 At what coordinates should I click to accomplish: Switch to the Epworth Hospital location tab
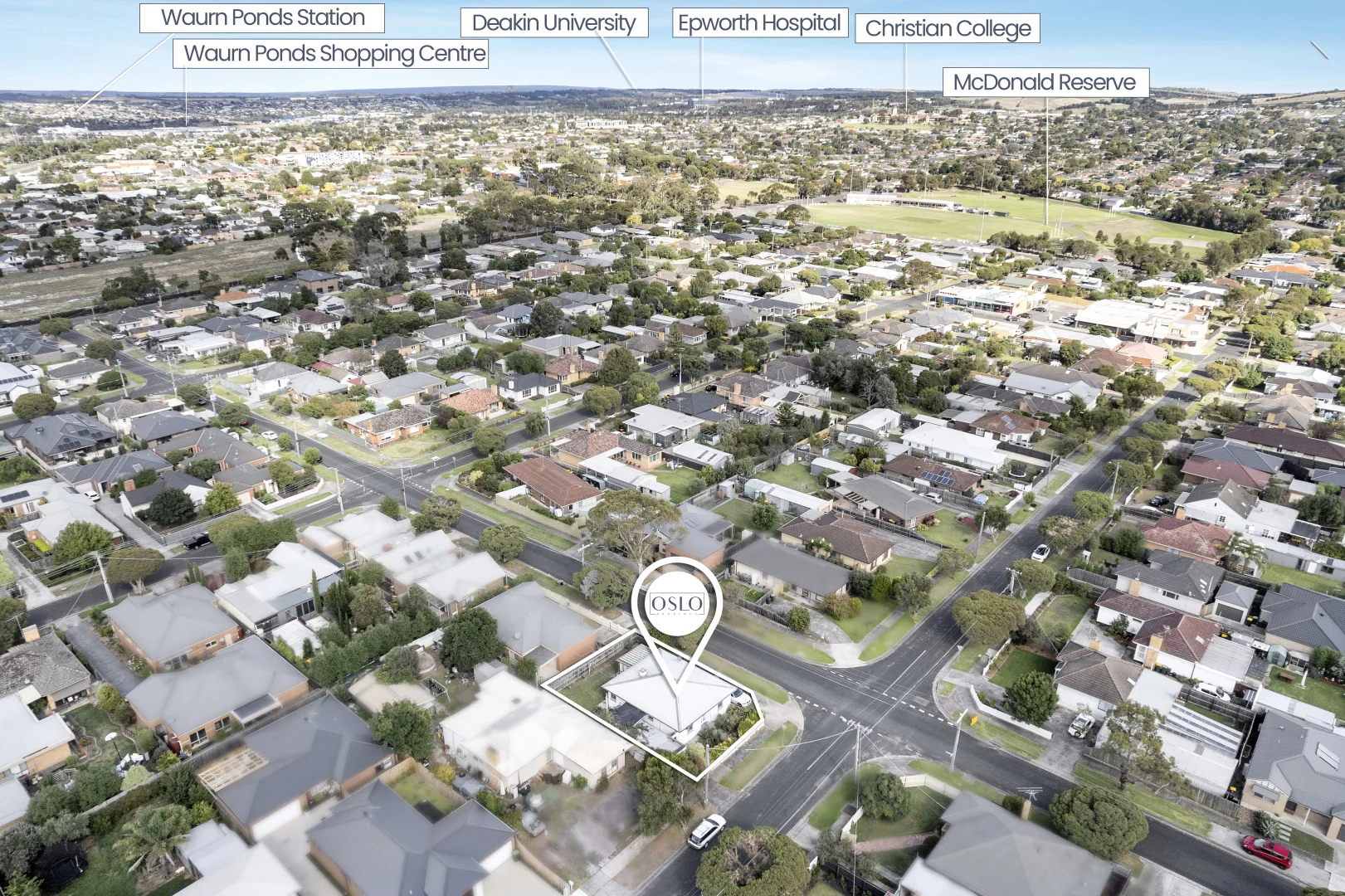click(x=760, y=23)
